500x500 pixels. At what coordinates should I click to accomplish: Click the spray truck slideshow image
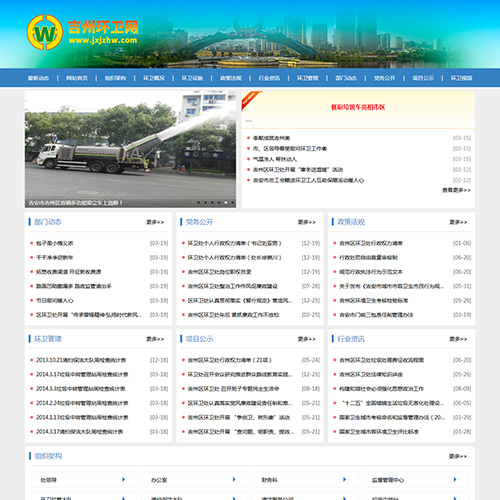[x=130, y=149]
